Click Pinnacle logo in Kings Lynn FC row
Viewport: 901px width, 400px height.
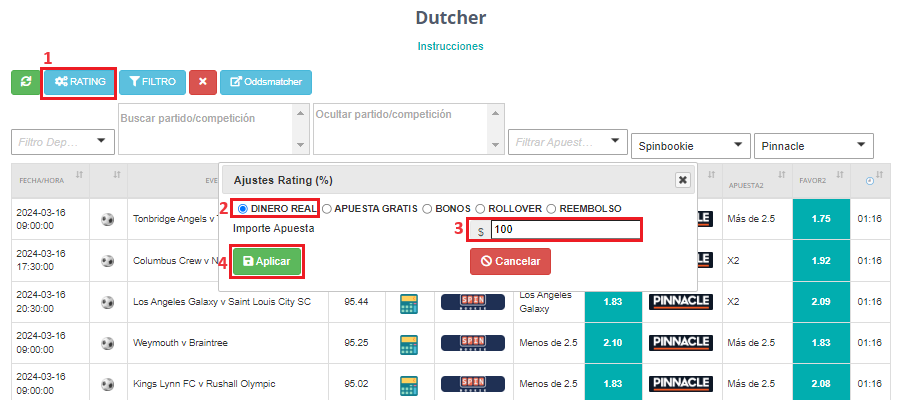[681, 384]
